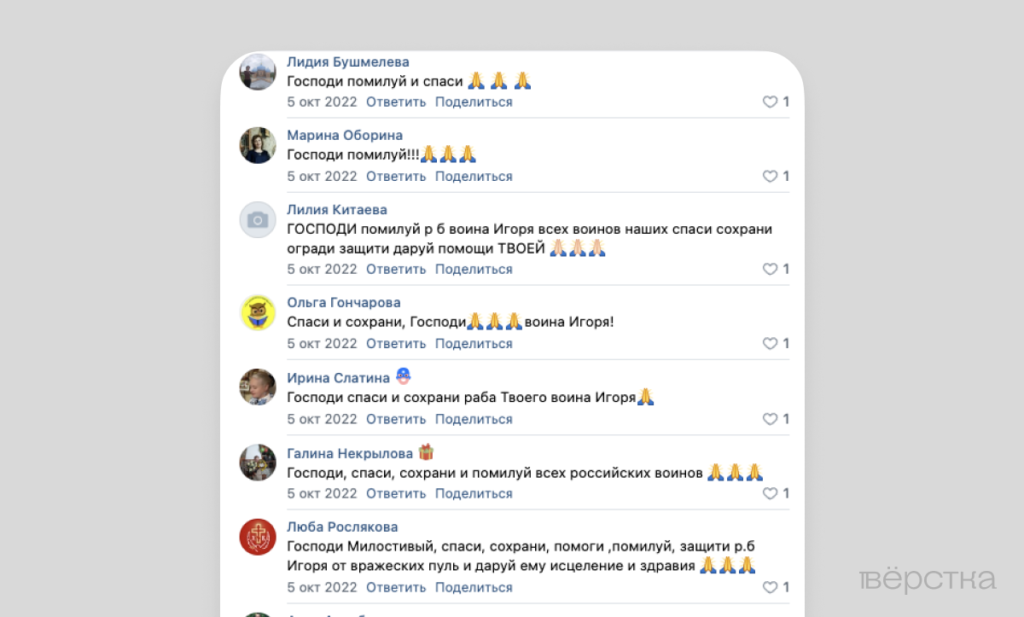Open Ольга Гончарова's owl avatar

(258, 313)
